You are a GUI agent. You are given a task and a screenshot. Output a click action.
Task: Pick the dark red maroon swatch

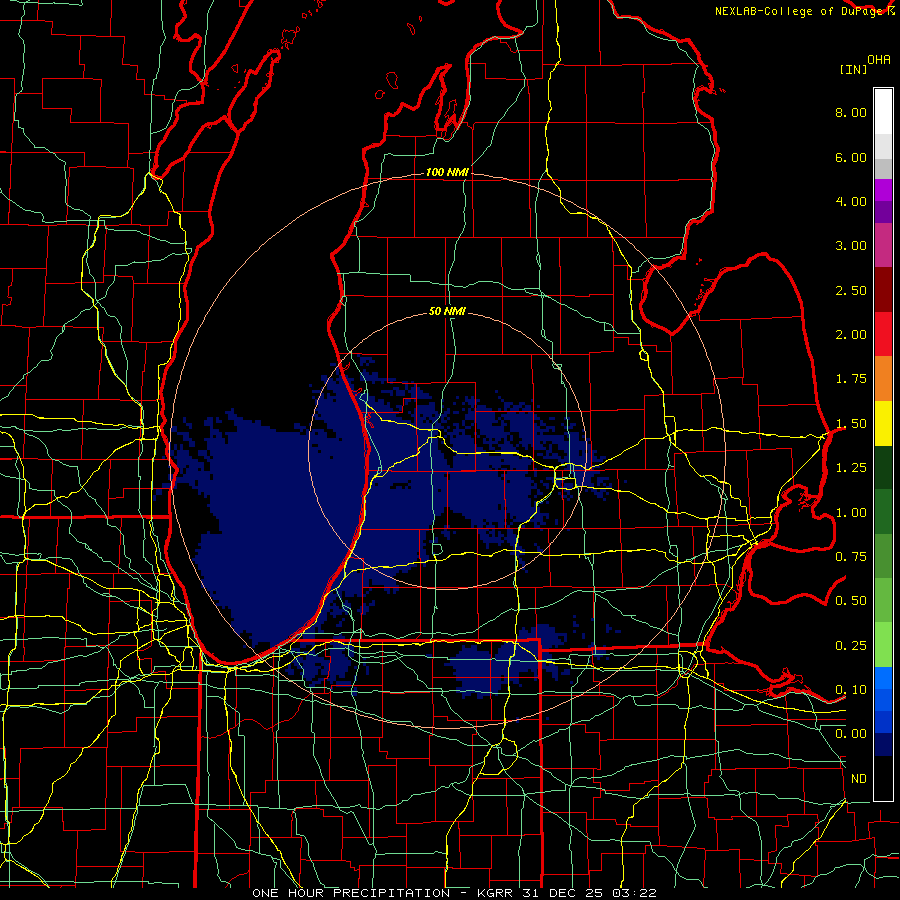click(883, 289)
